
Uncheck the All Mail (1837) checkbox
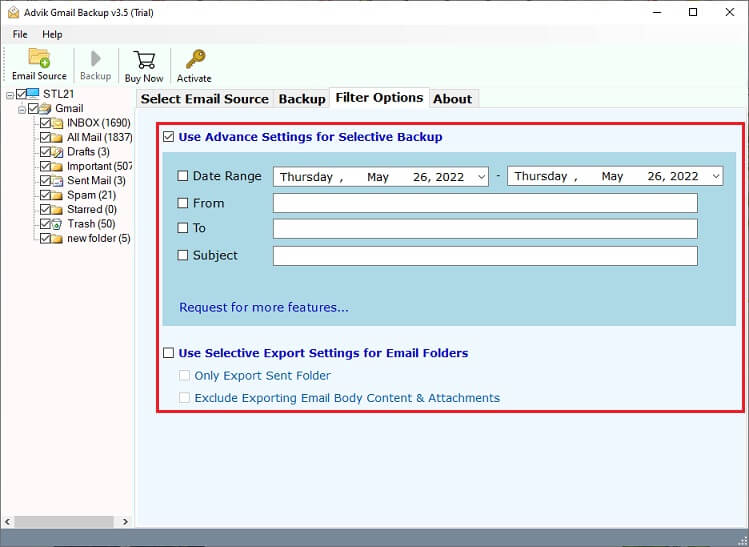(45, 138)
